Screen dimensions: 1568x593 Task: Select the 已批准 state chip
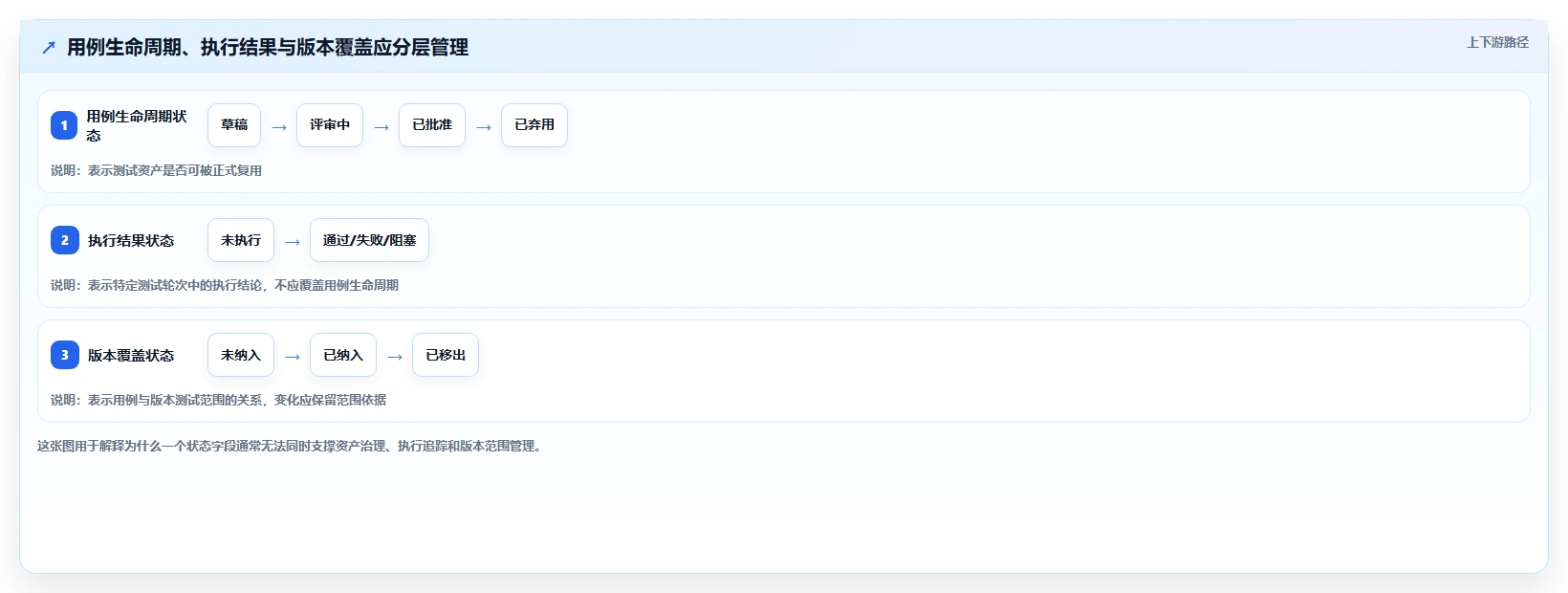(432, 125)
